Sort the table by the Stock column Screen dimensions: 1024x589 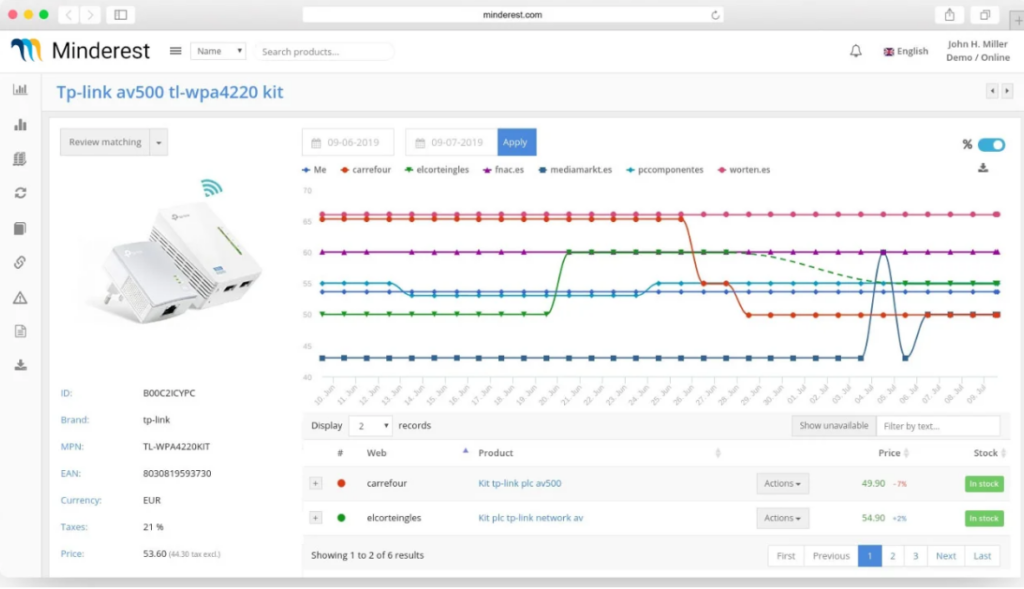[x=990, y=453]
